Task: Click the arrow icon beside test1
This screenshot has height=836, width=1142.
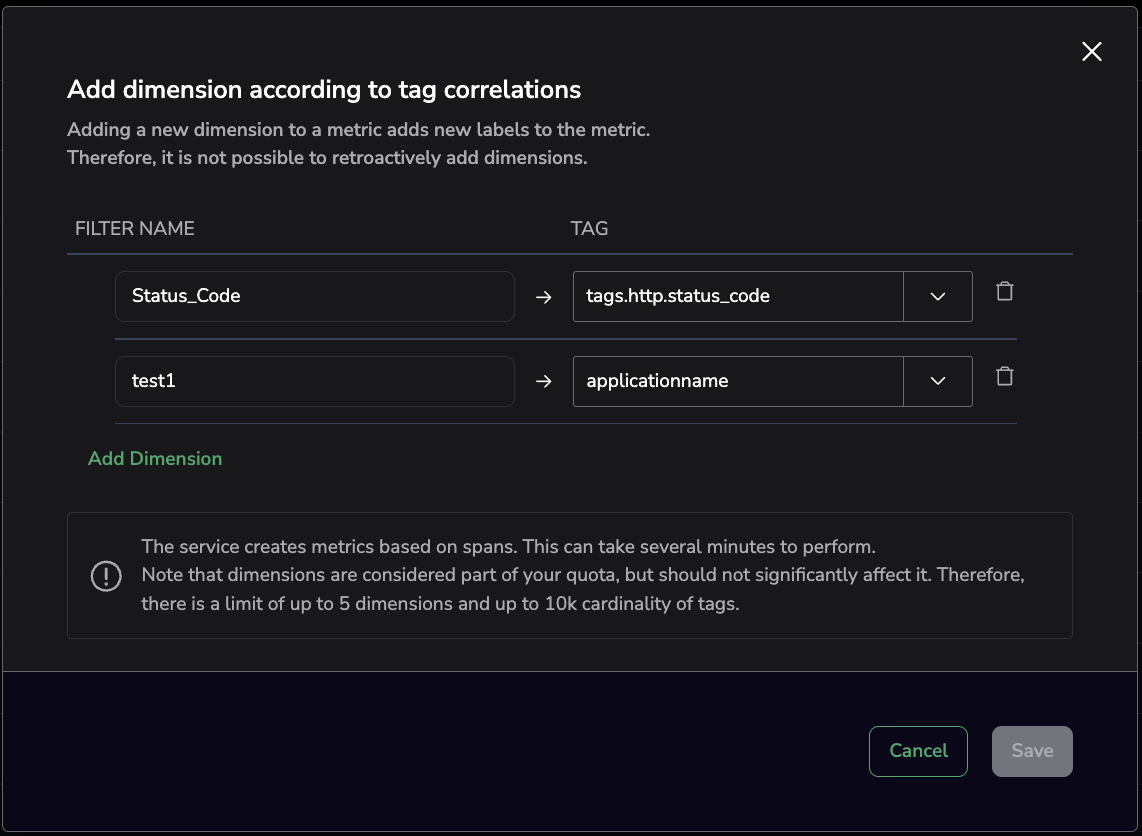Action: coord(544,382)
